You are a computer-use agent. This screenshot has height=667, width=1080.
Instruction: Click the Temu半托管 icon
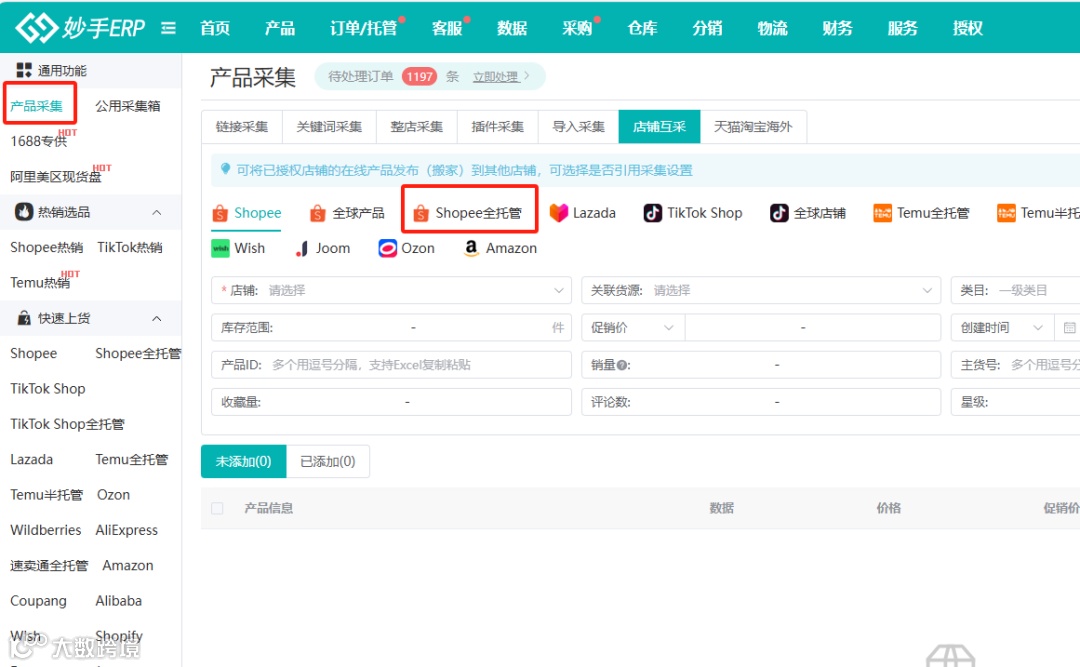(1006, 213)
